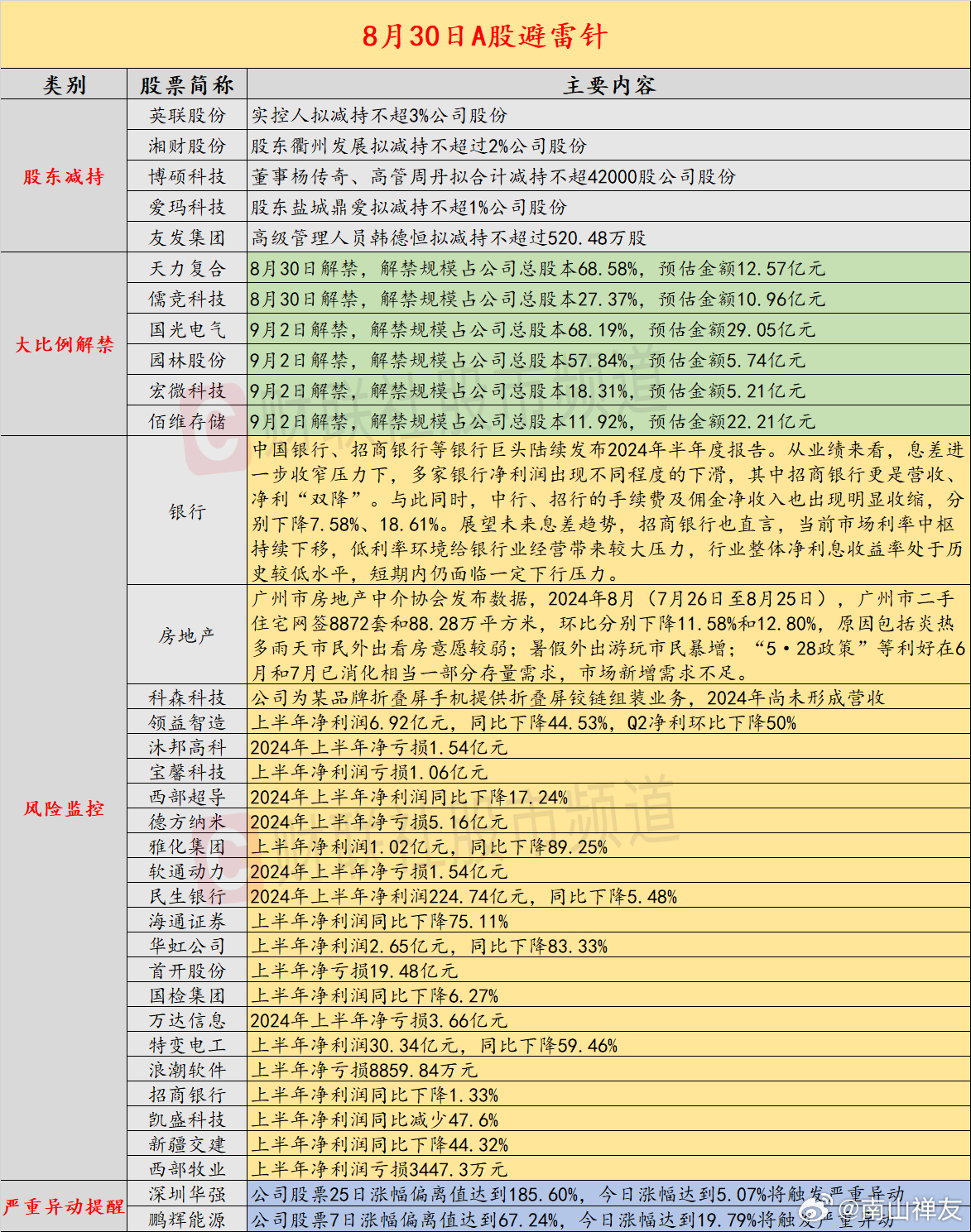Image resolution: width=971 pixels, height=1232 pixels.
Task: Click stock name '湘财股份'
Action: click(x=187, y=146)
